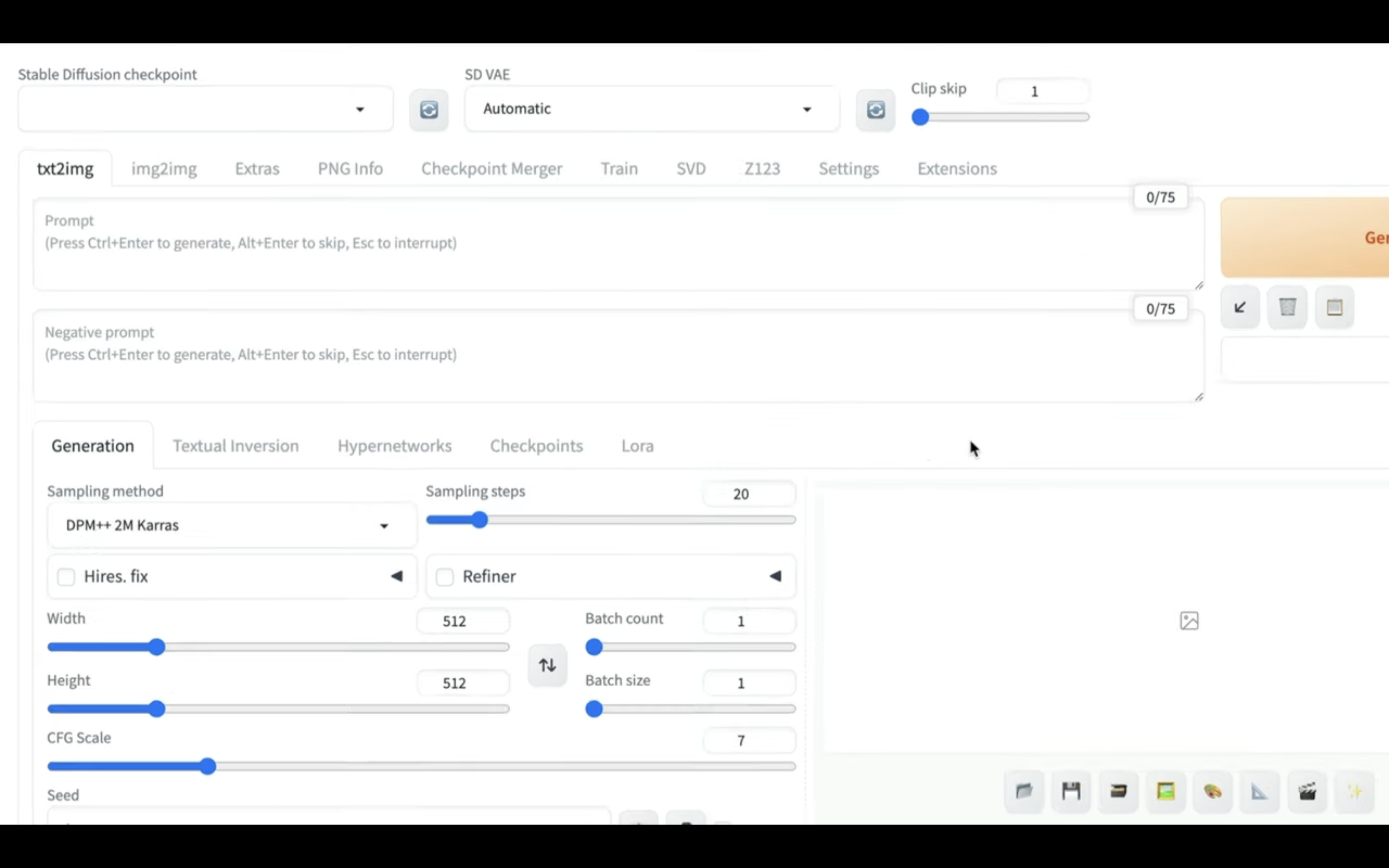Screen dimensions: 1389x868
Task: Click the arrow icon to read last parameters
Action: pyautogui.click(x=1240, y=307)
